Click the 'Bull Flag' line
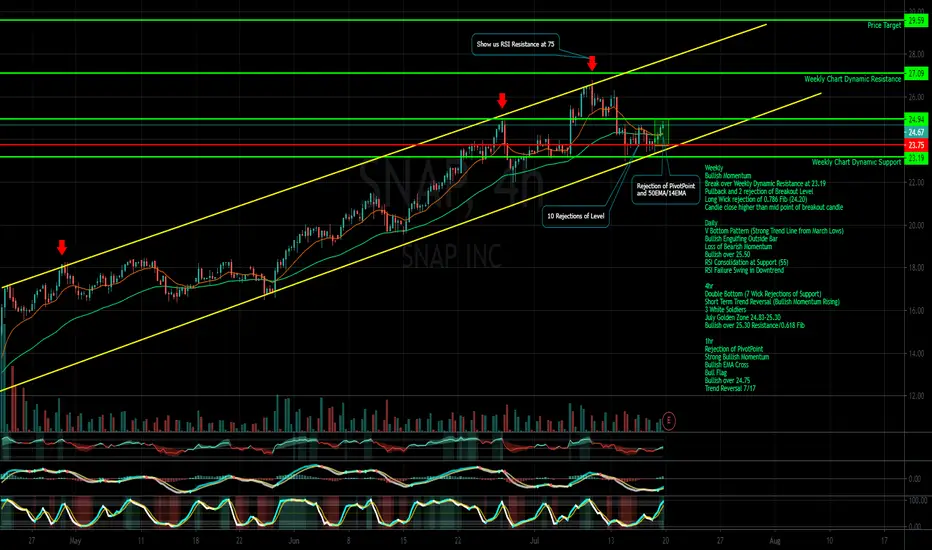This screenshot has width=932, height=550. (716, 373)
